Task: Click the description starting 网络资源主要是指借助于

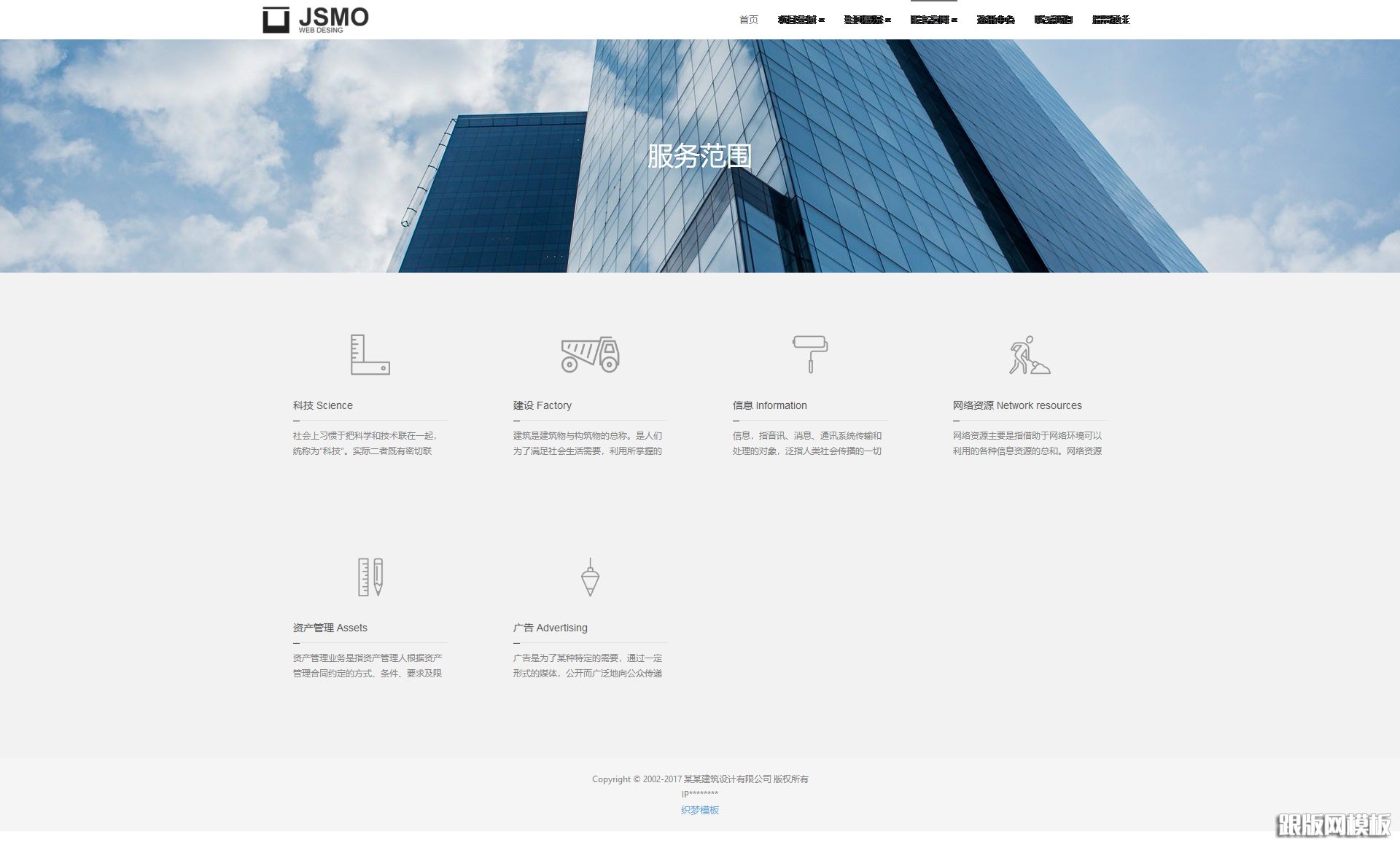Action: coord(1027,443)
